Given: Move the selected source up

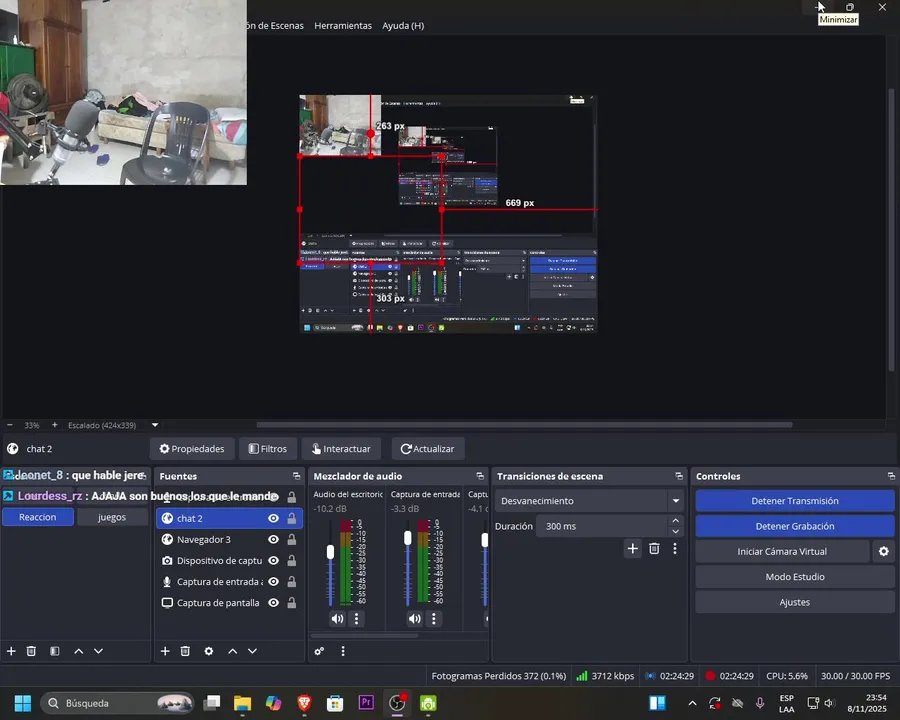Looking at the screenshot, I should 232,651.
